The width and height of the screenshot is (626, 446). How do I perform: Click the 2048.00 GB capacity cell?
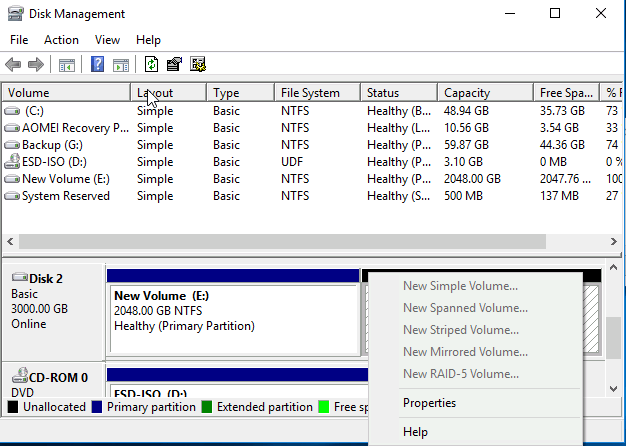pos(472,179)
